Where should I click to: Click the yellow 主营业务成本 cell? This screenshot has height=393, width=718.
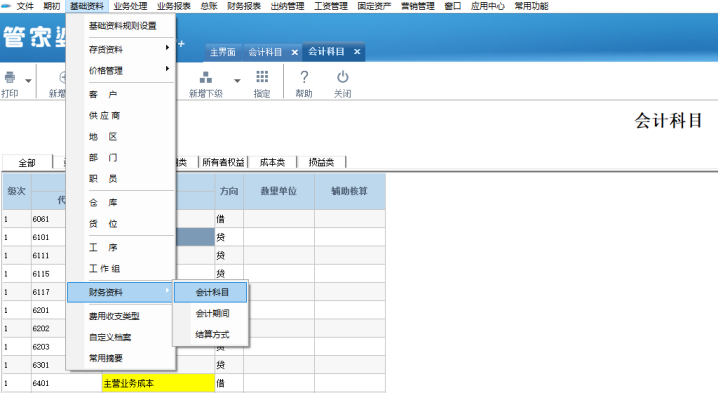tap(158, 383)
